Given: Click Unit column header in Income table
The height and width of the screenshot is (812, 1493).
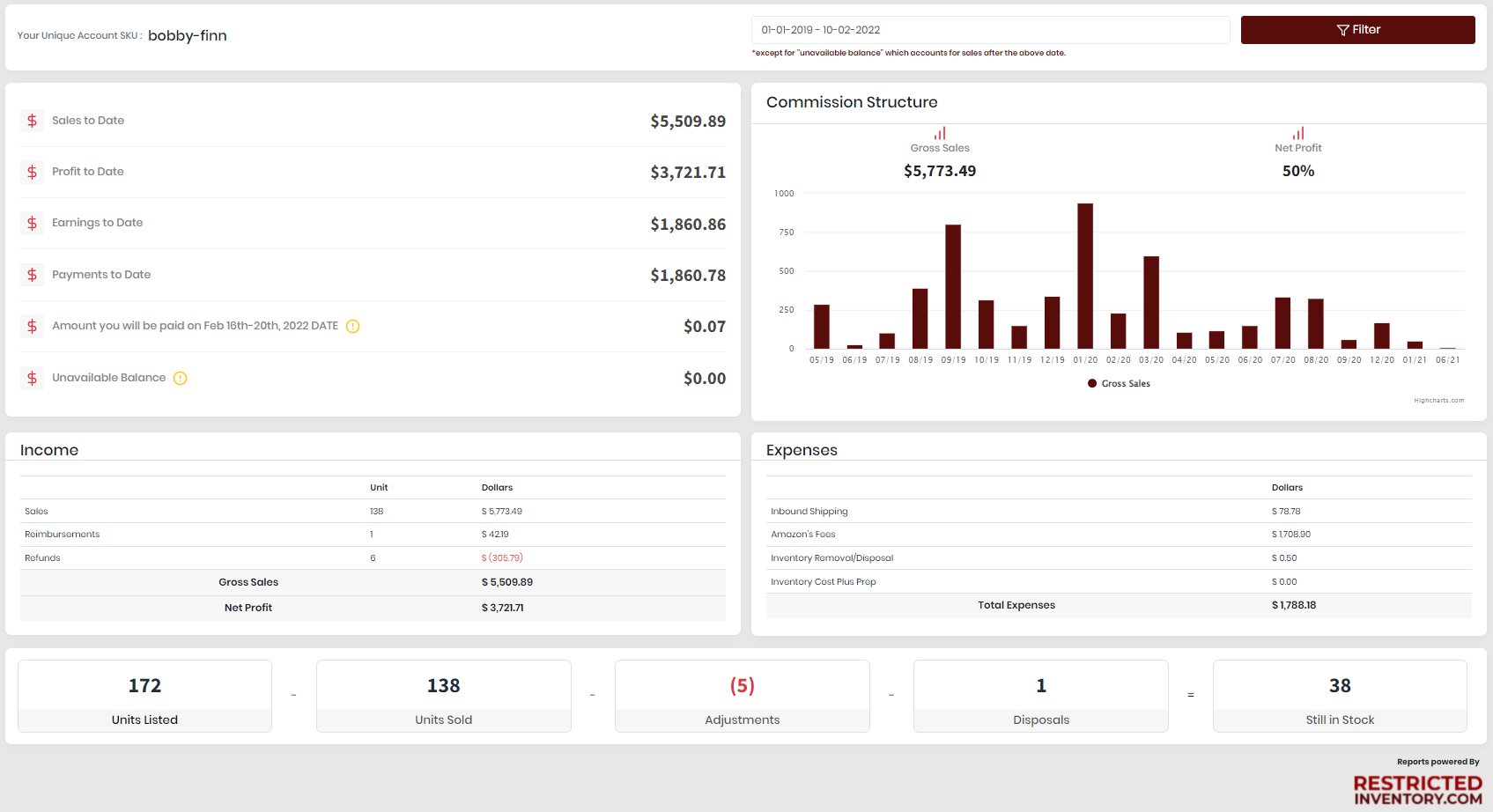Looking at the screenshot, I should 379,488.
